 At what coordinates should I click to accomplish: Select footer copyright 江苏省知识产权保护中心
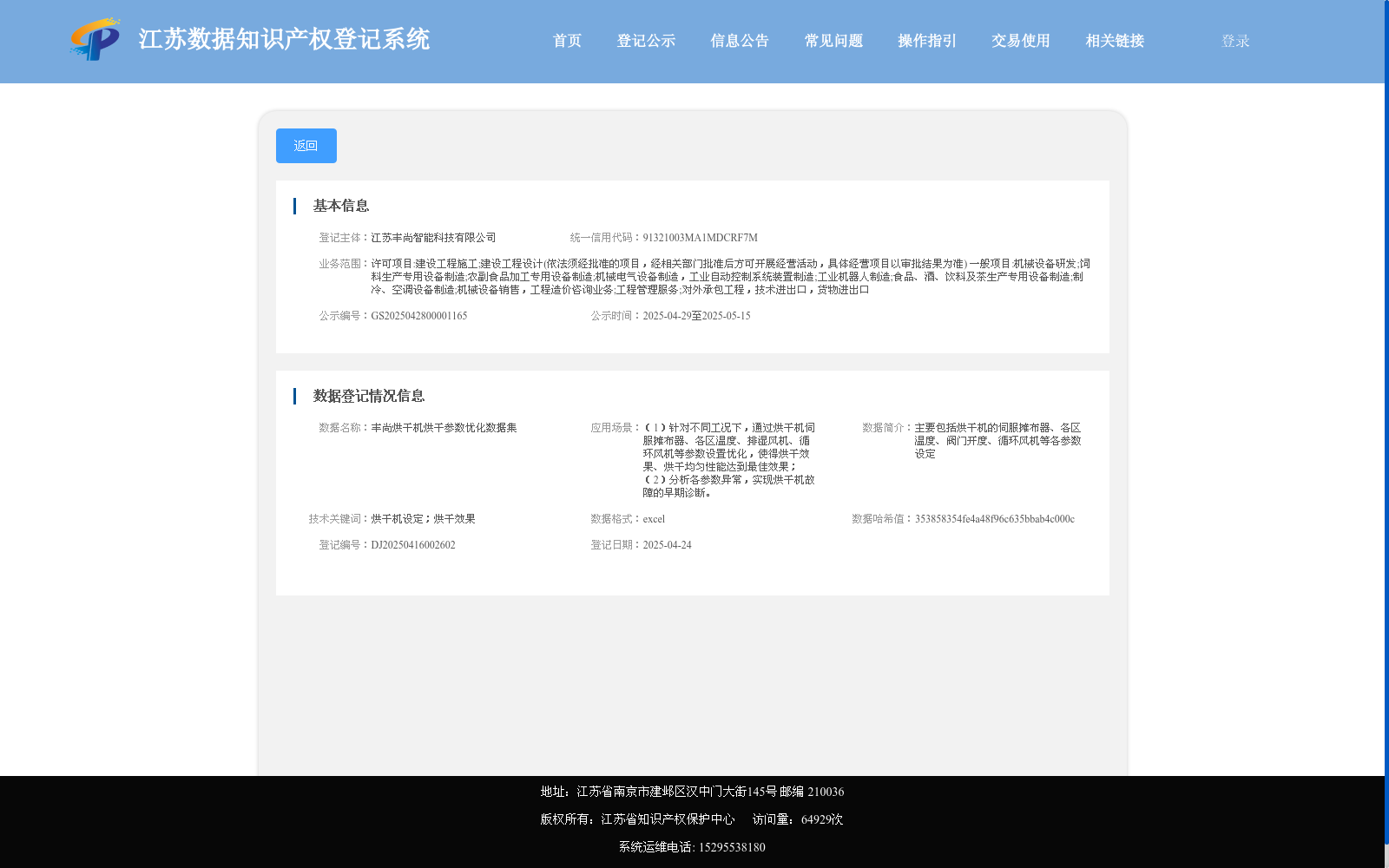tap(668, 819)
